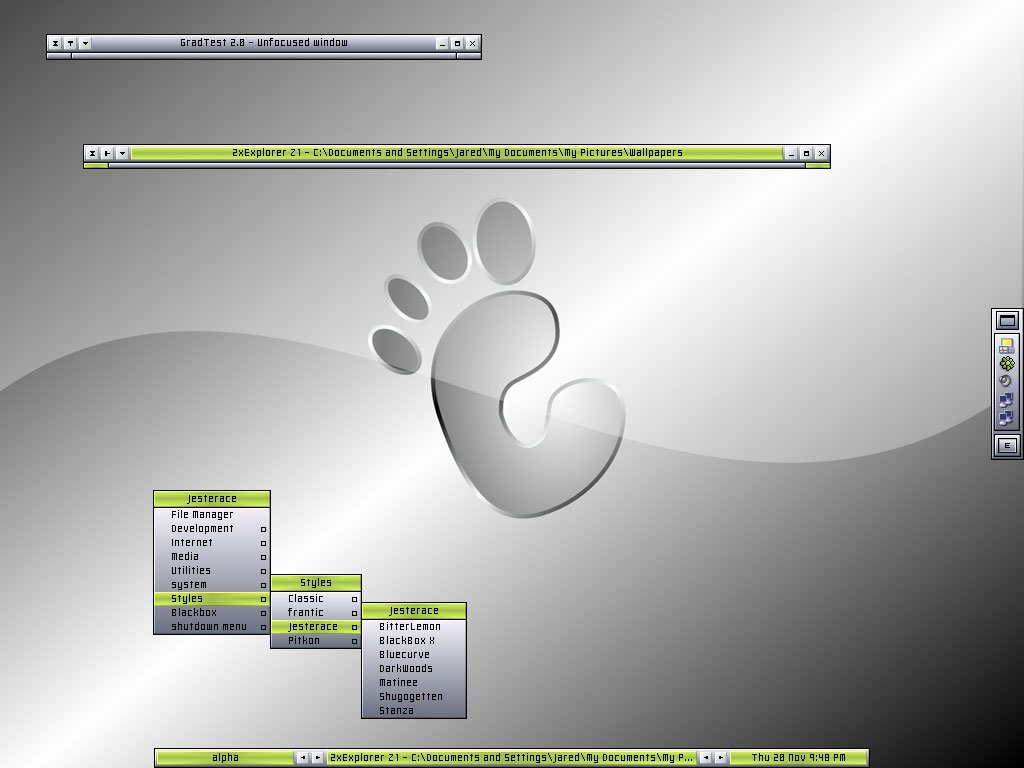Click the 2xExplorer Wallpapers title bar
This screenshot has height=768, width=1024.
click(x=457, y=153)
